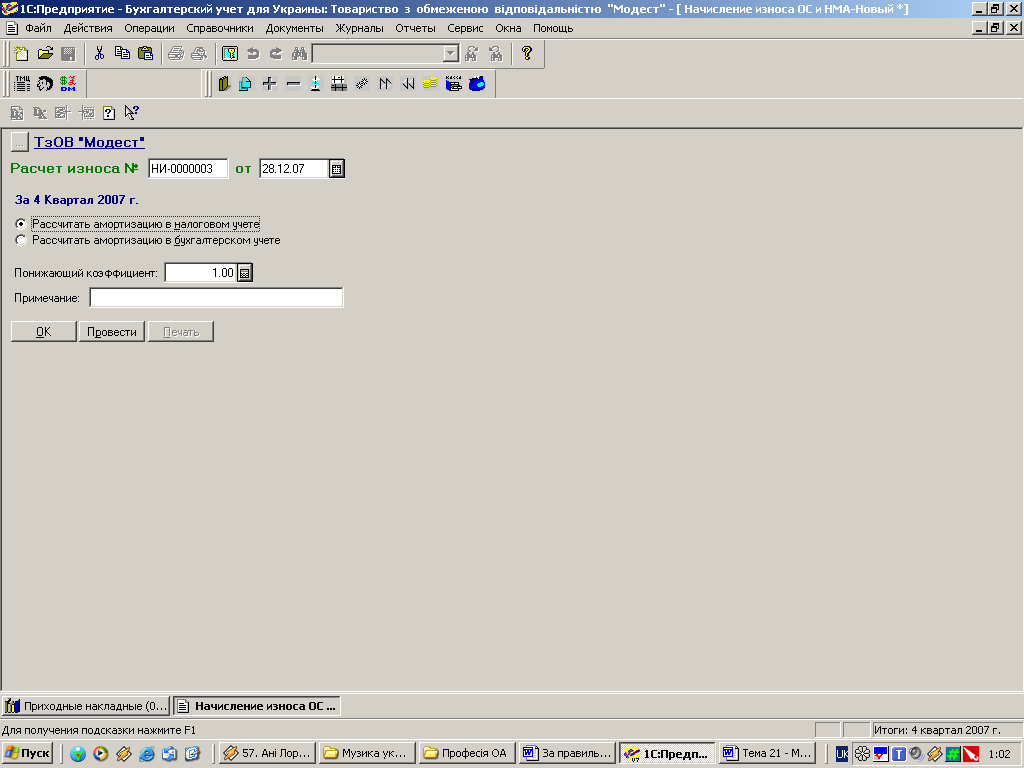Switch to Начисление износа ОС window tab

(257, 706)
